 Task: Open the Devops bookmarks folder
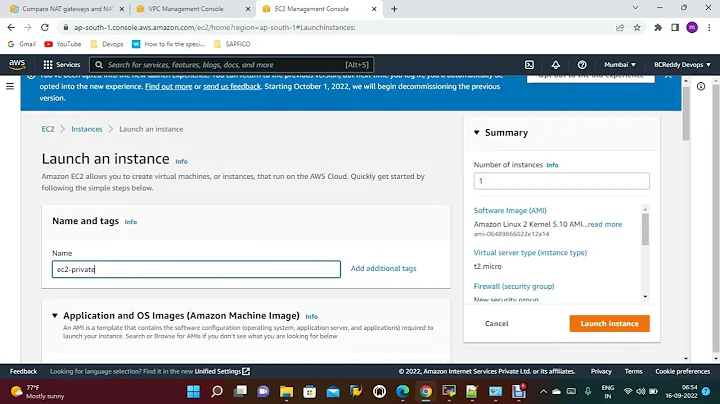107,44
